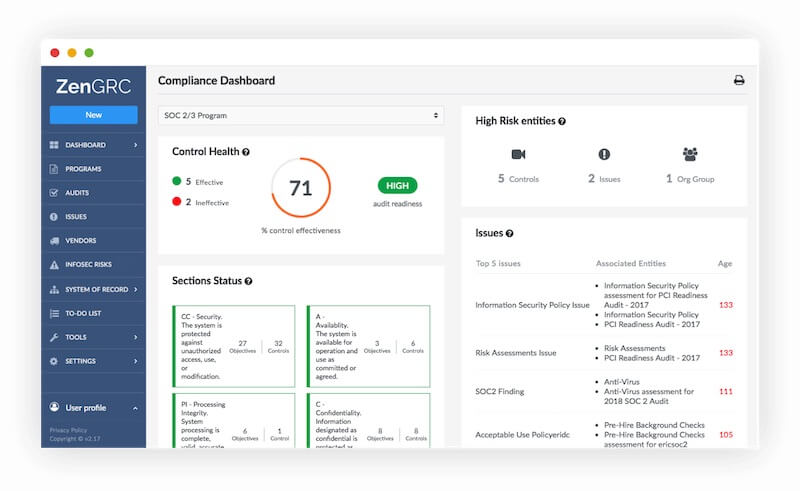
Task: Click the Vendors truck icon
Action: [54, 240]
